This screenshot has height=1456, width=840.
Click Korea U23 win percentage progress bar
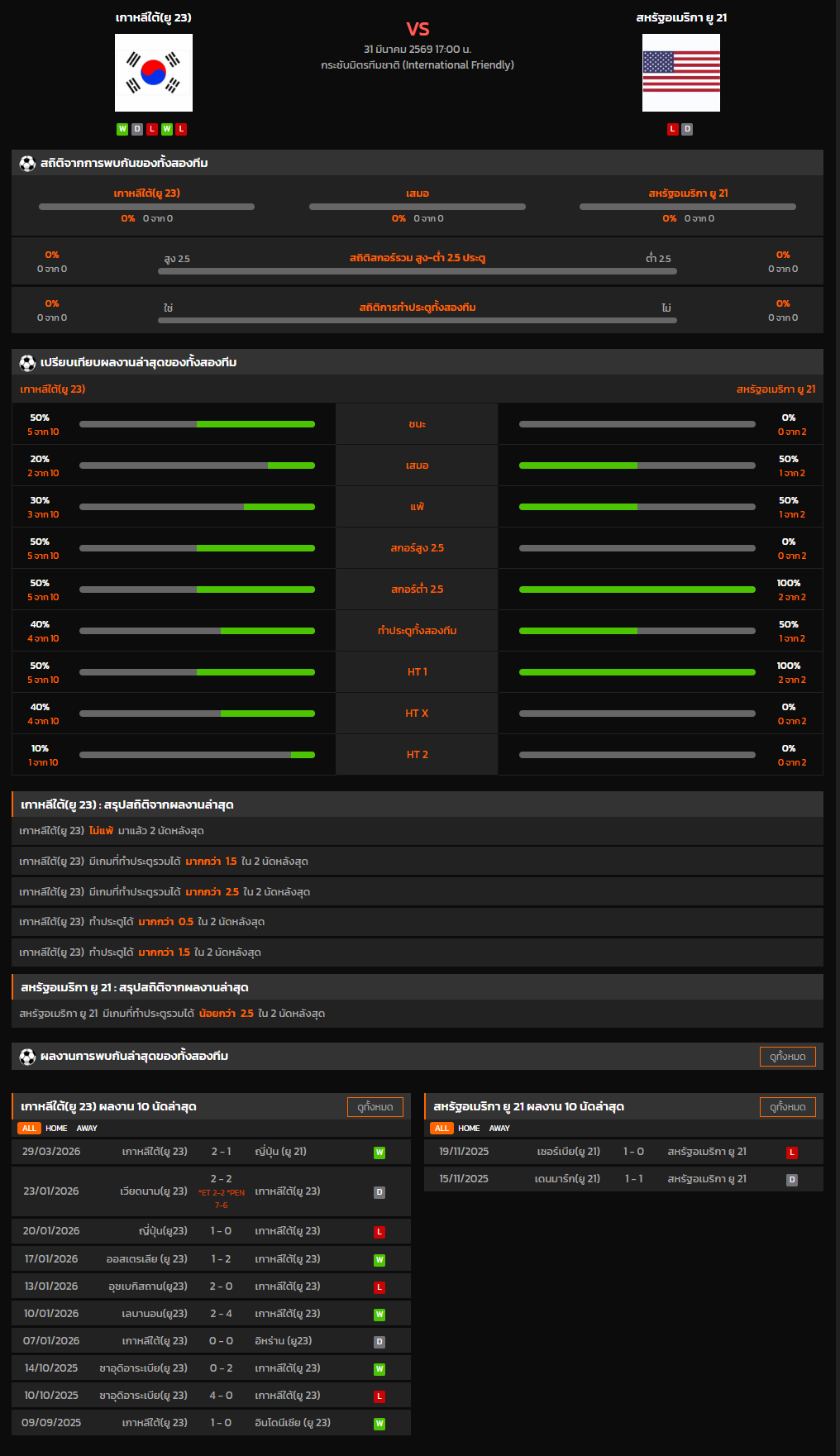[197, 424]
